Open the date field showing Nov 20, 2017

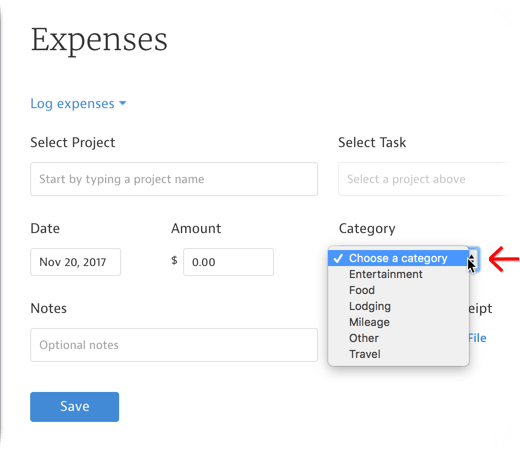(x=75, y=262)
